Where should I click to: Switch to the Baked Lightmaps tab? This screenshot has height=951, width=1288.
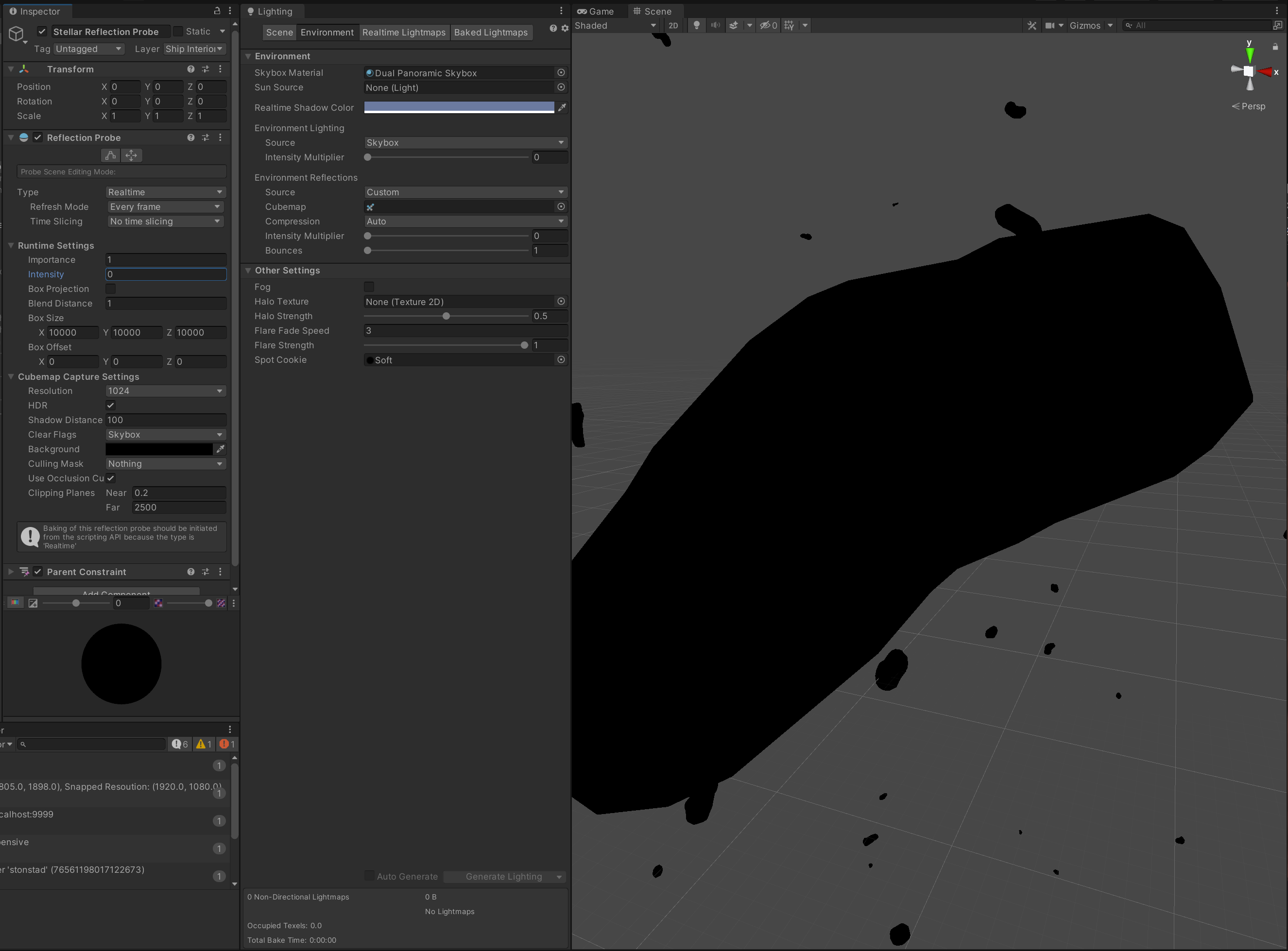click(491, 32)
